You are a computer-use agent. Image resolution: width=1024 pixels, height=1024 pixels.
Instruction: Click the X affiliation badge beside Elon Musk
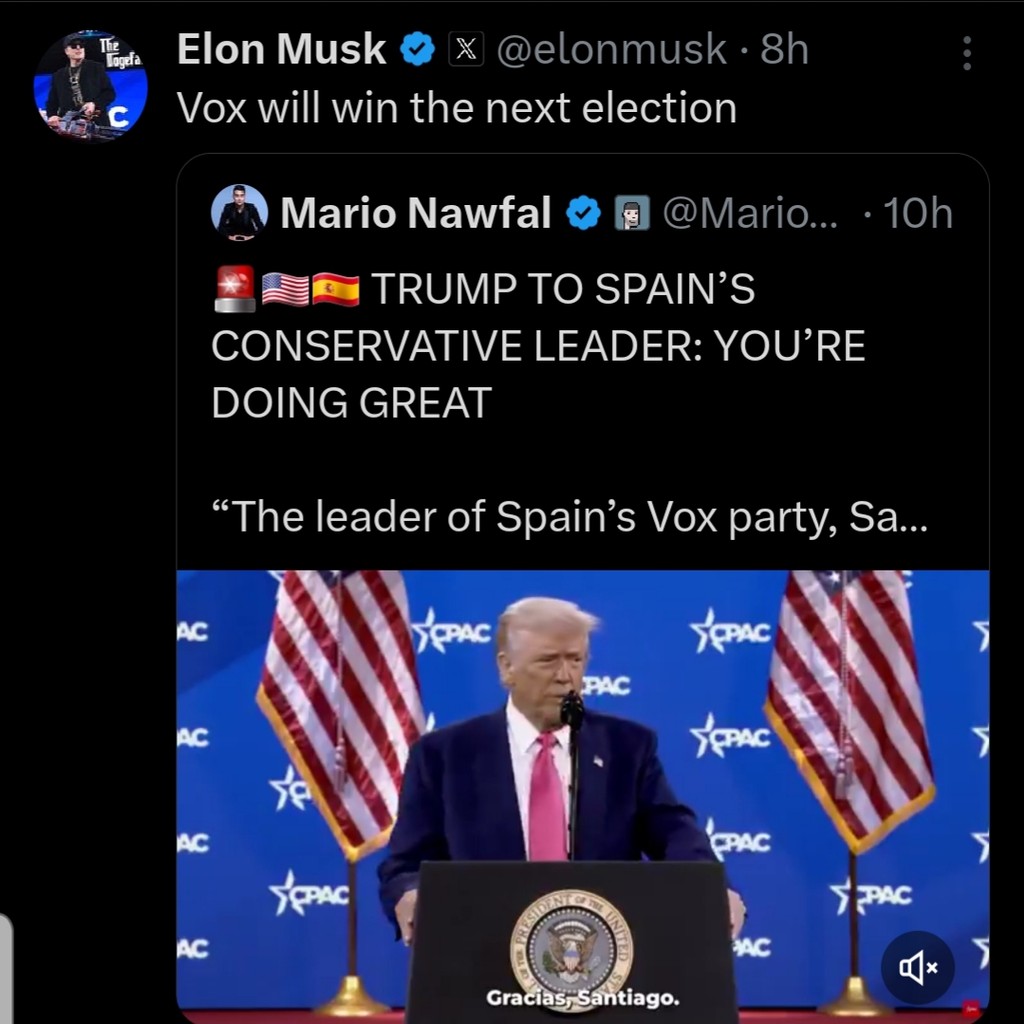(466, 50)
